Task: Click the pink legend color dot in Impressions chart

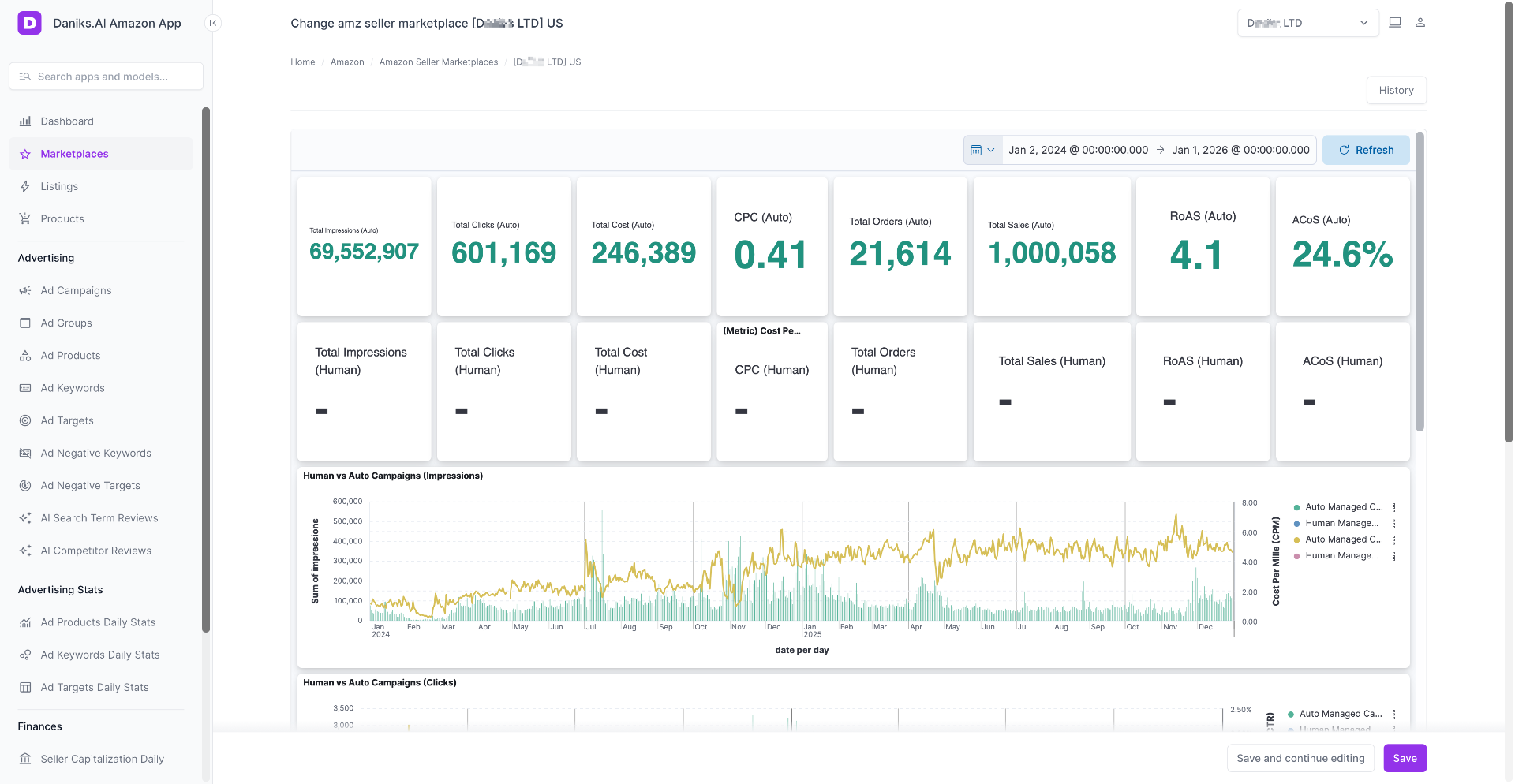Action: point(1296,556)
